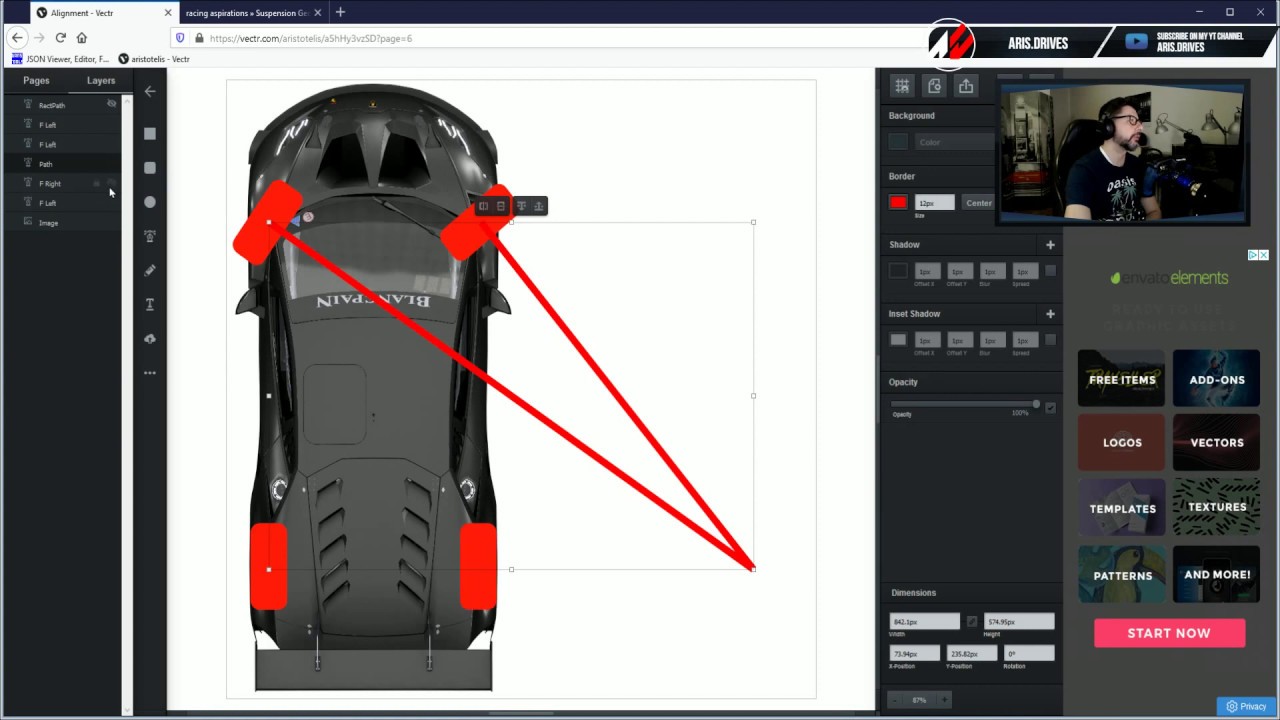
Task: Click the X-Position input field
Action: [x=915, y=653]
